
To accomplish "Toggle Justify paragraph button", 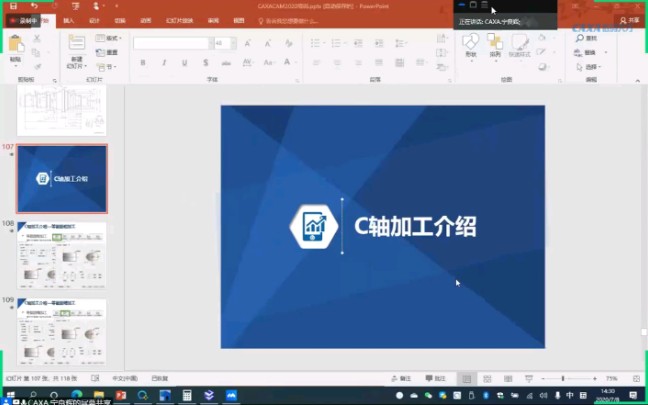I will pos(379,62).
